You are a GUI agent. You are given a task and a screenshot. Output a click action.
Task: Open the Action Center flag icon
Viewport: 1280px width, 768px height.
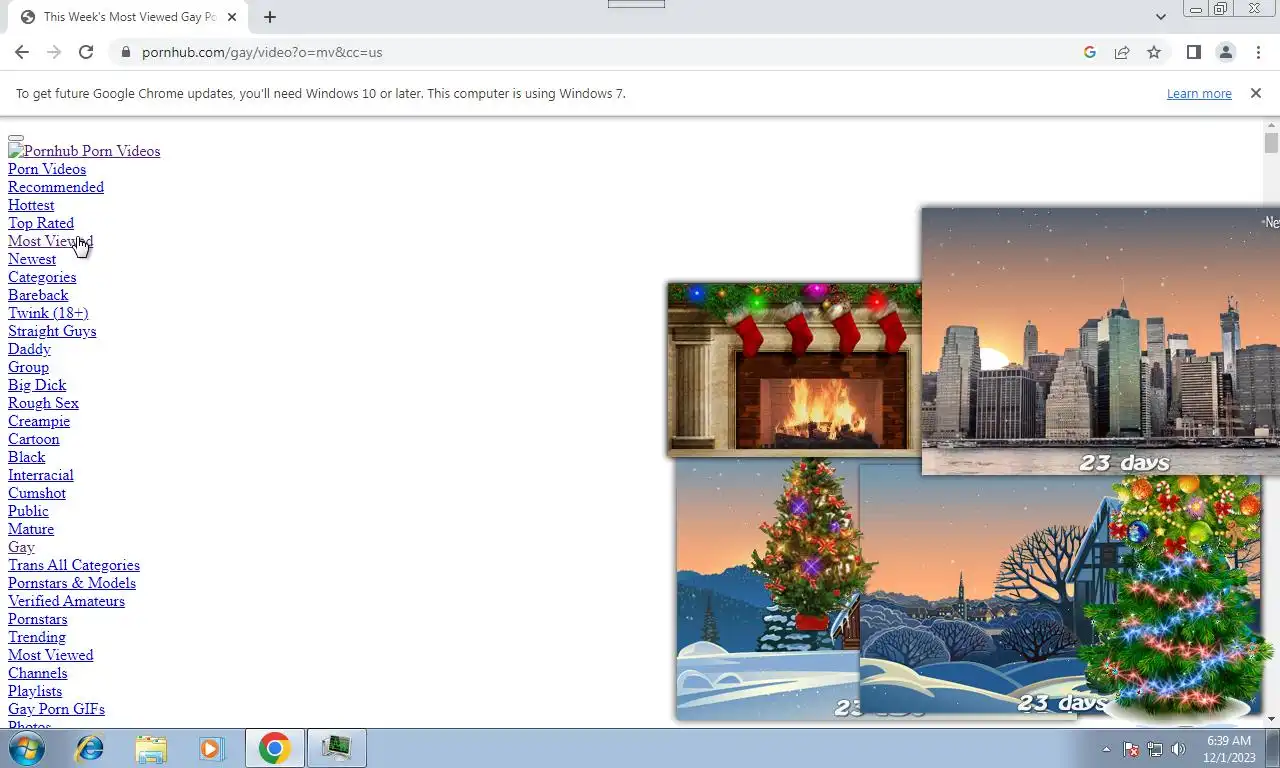tap(1131, 749)
